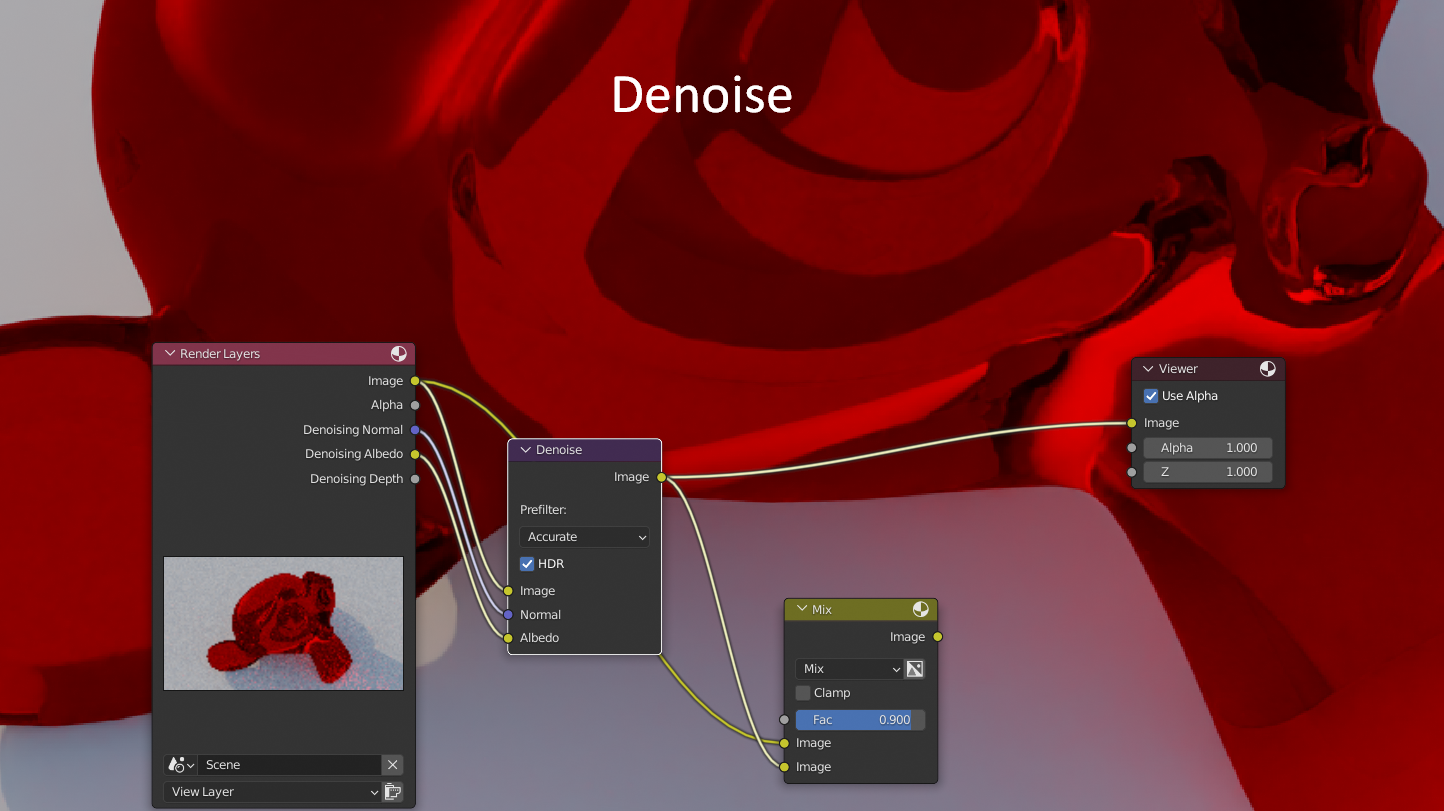Collapse the Render Layers node
The width and height of the screenshot is (1444, 811).
point(169,354)
